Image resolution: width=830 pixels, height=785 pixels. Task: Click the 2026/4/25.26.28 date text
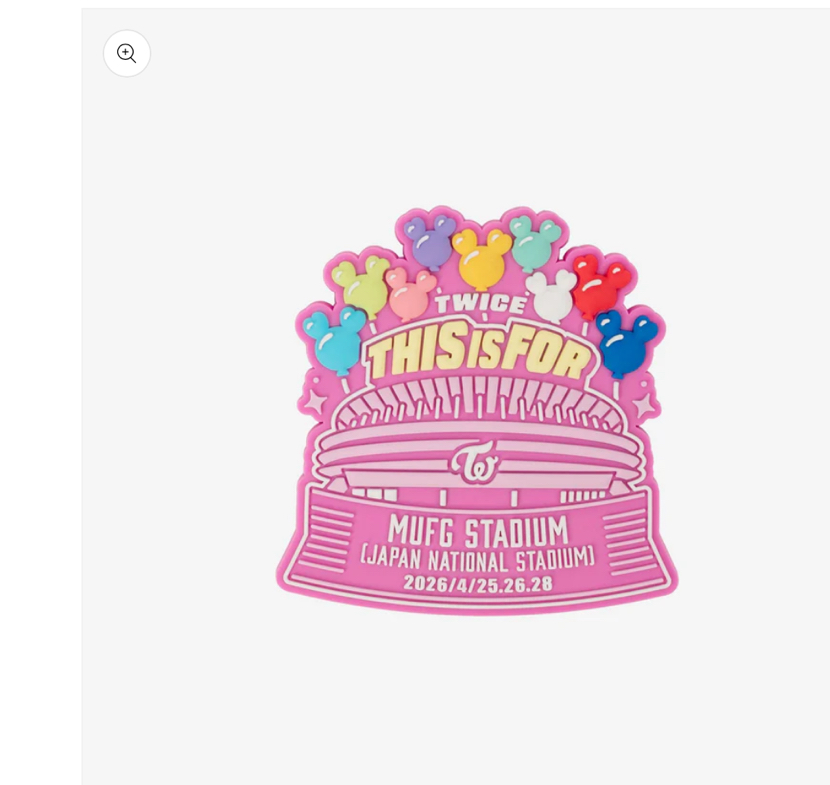coord(478,583)
